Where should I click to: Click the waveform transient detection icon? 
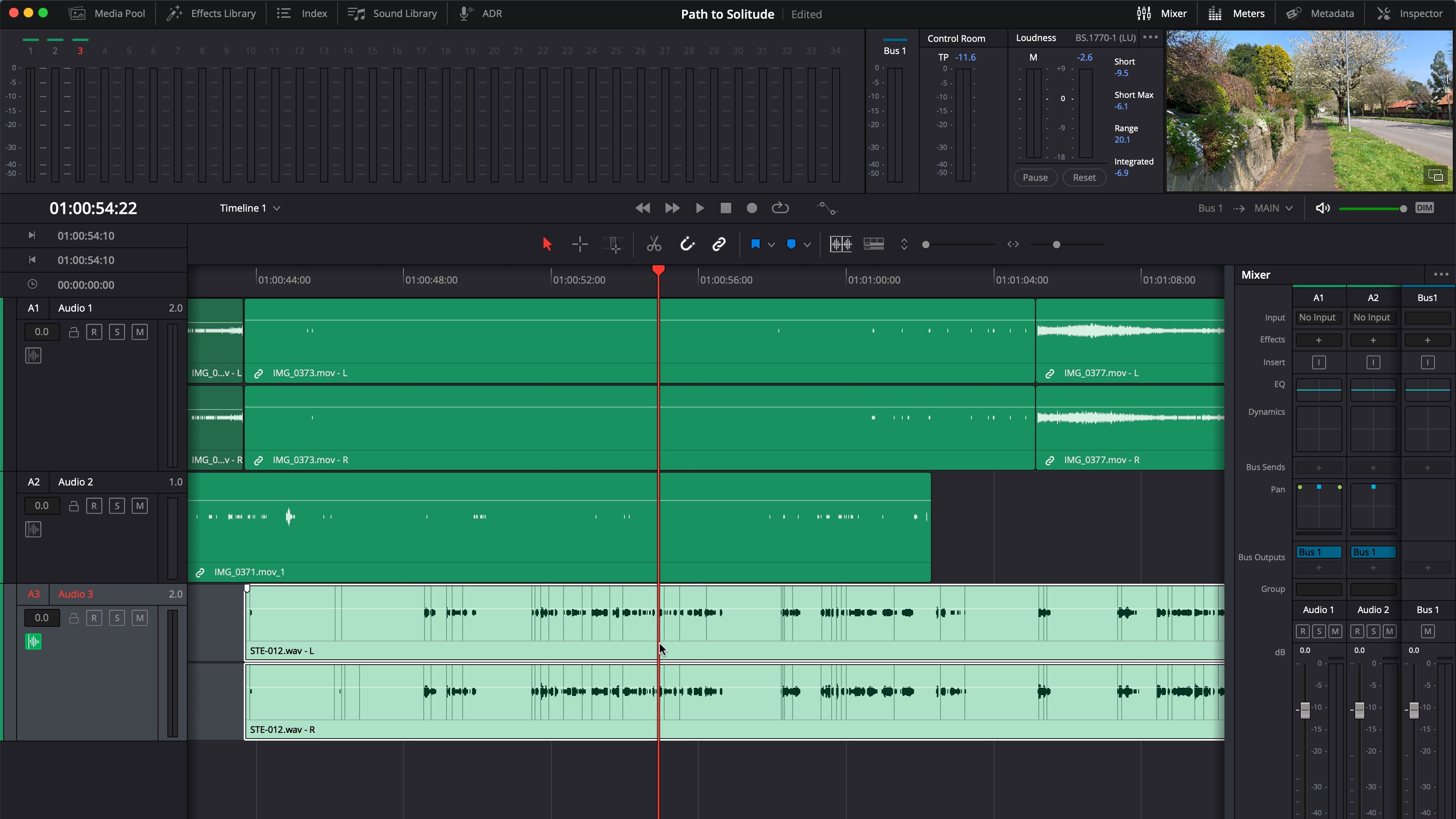click(841, 244)
